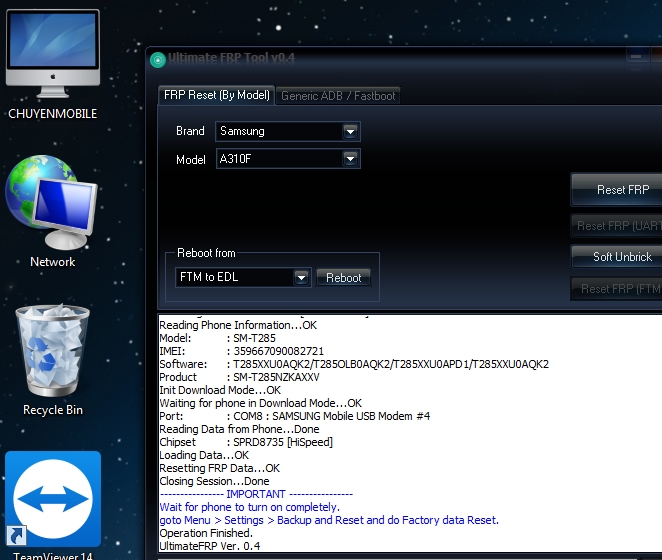Click the Reset FRP (UART) button
This screenshot has width=662, height=560.
point(618,226)
